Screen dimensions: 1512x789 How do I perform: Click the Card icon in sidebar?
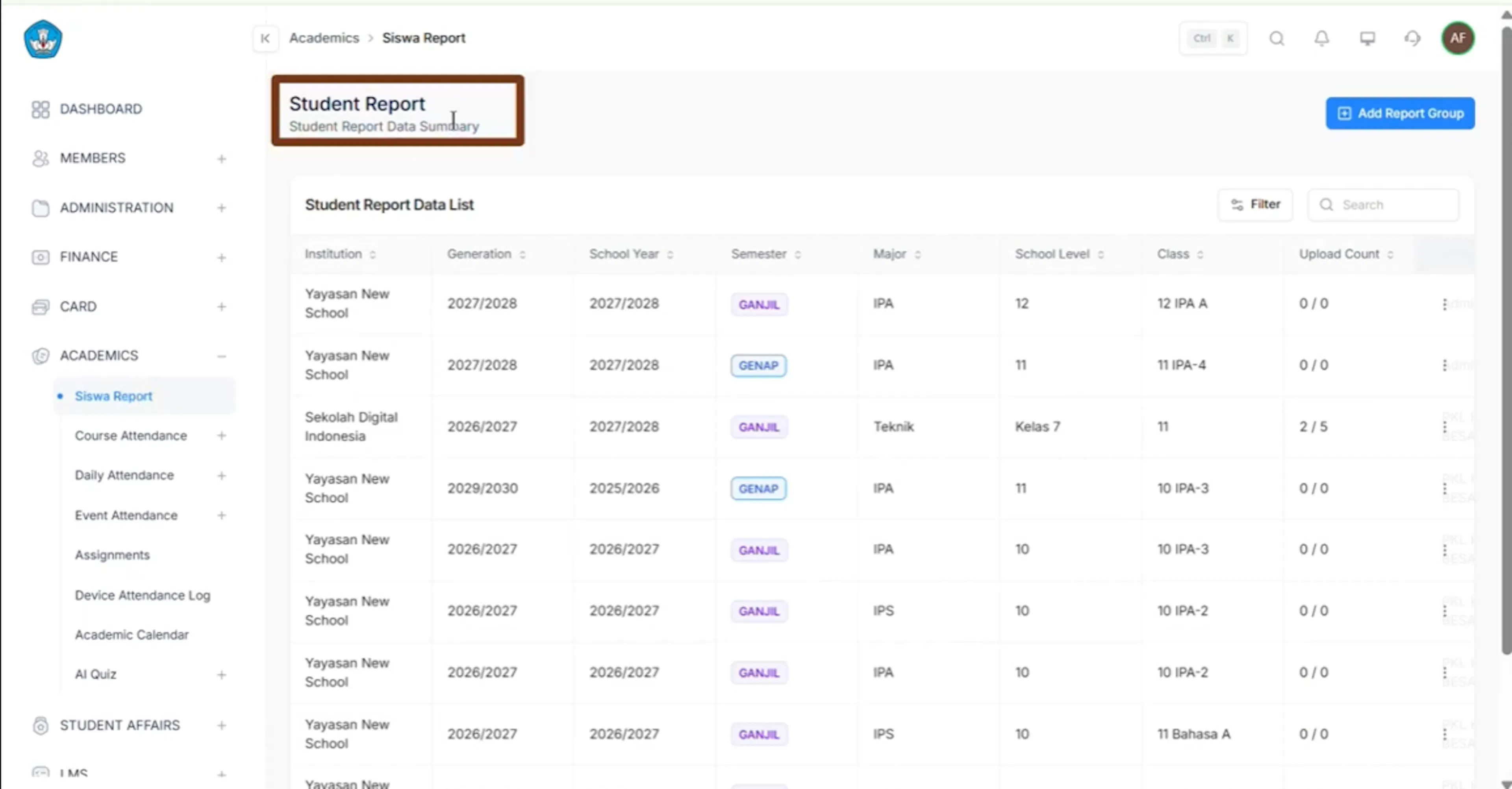(41, 306)
